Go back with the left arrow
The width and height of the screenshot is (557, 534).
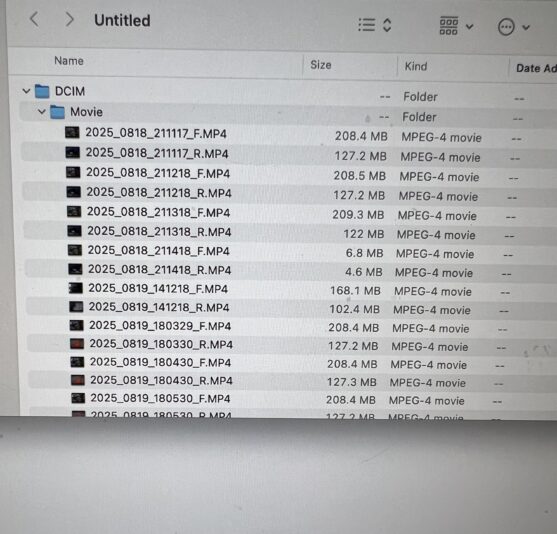pos(34,19)
